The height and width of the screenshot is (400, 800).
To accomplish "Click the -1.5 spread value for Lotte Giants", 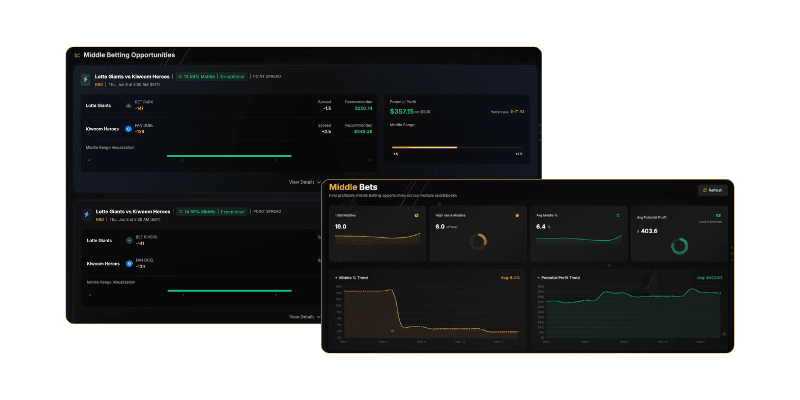I will 327,108.
